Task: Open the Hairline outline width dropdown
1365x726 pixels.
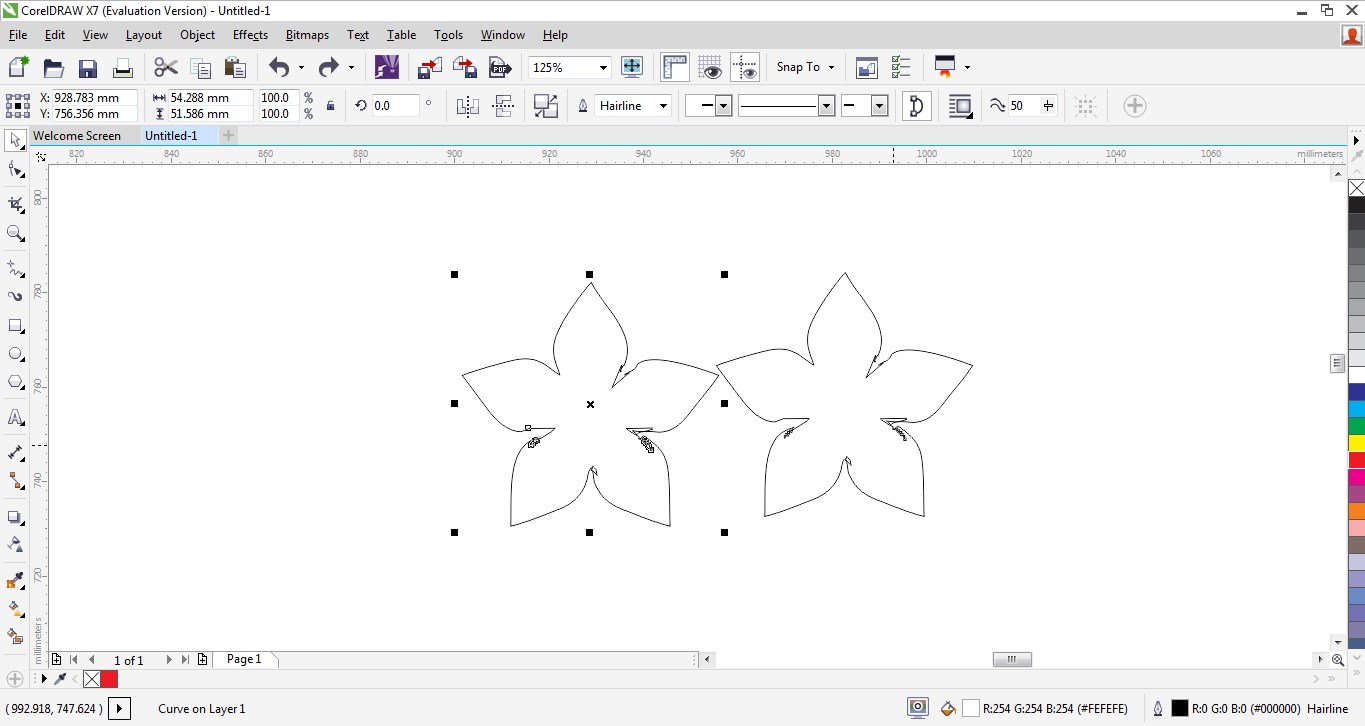Action: [662, 106]
